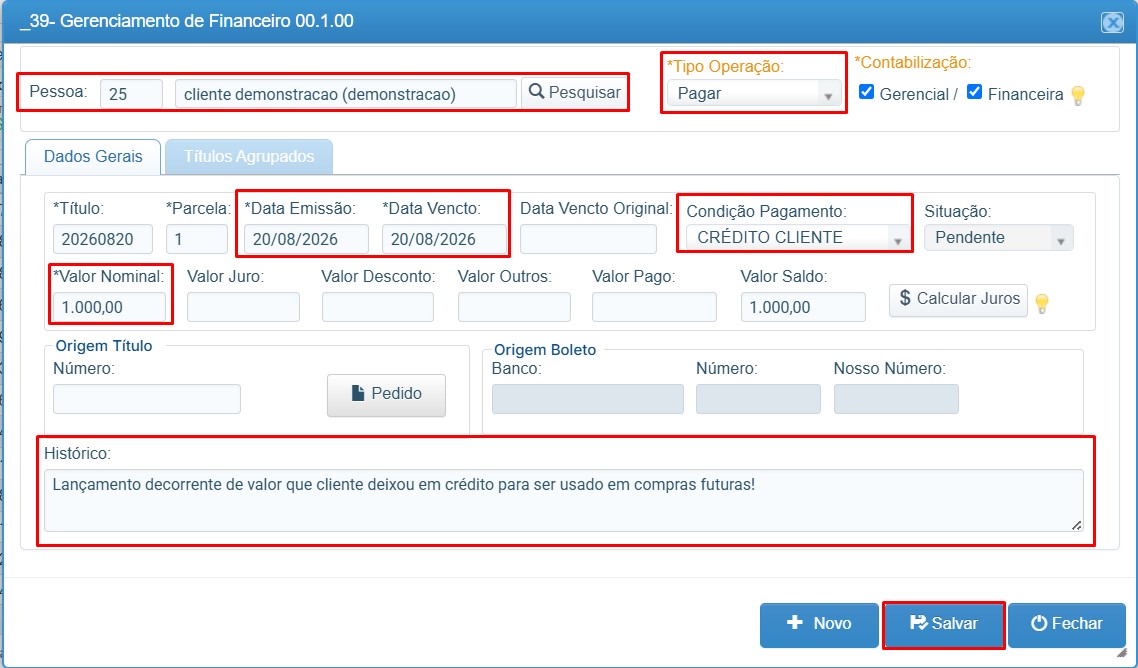Click the Data Vencto field
The image size is (1138, 668).
click(x=444, y=239)
